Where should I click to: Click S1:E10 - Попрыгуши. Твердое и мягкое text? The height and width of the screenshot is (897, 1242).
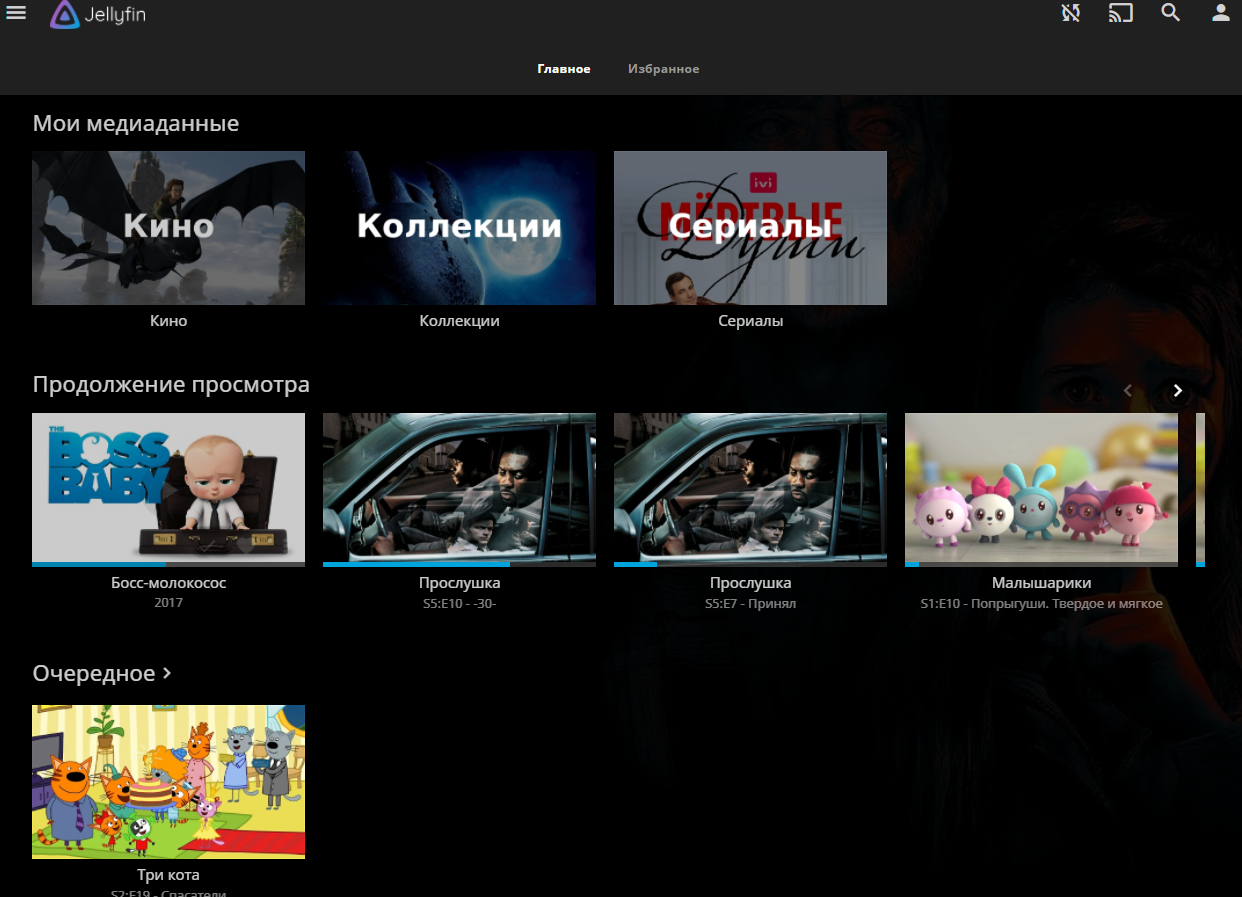(1041, 604)
